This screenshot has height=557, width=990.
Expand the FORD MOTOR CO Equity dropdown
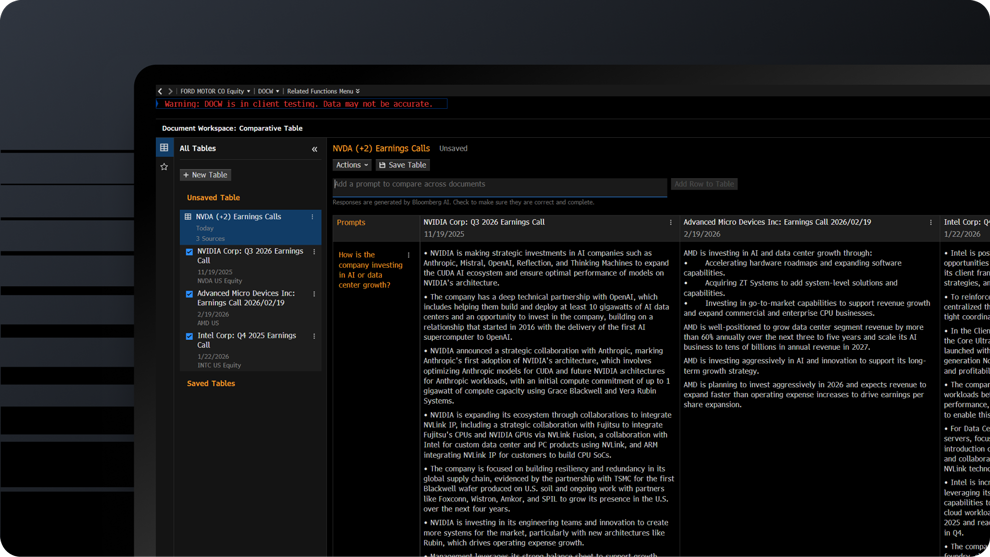[x=215, y=91]
